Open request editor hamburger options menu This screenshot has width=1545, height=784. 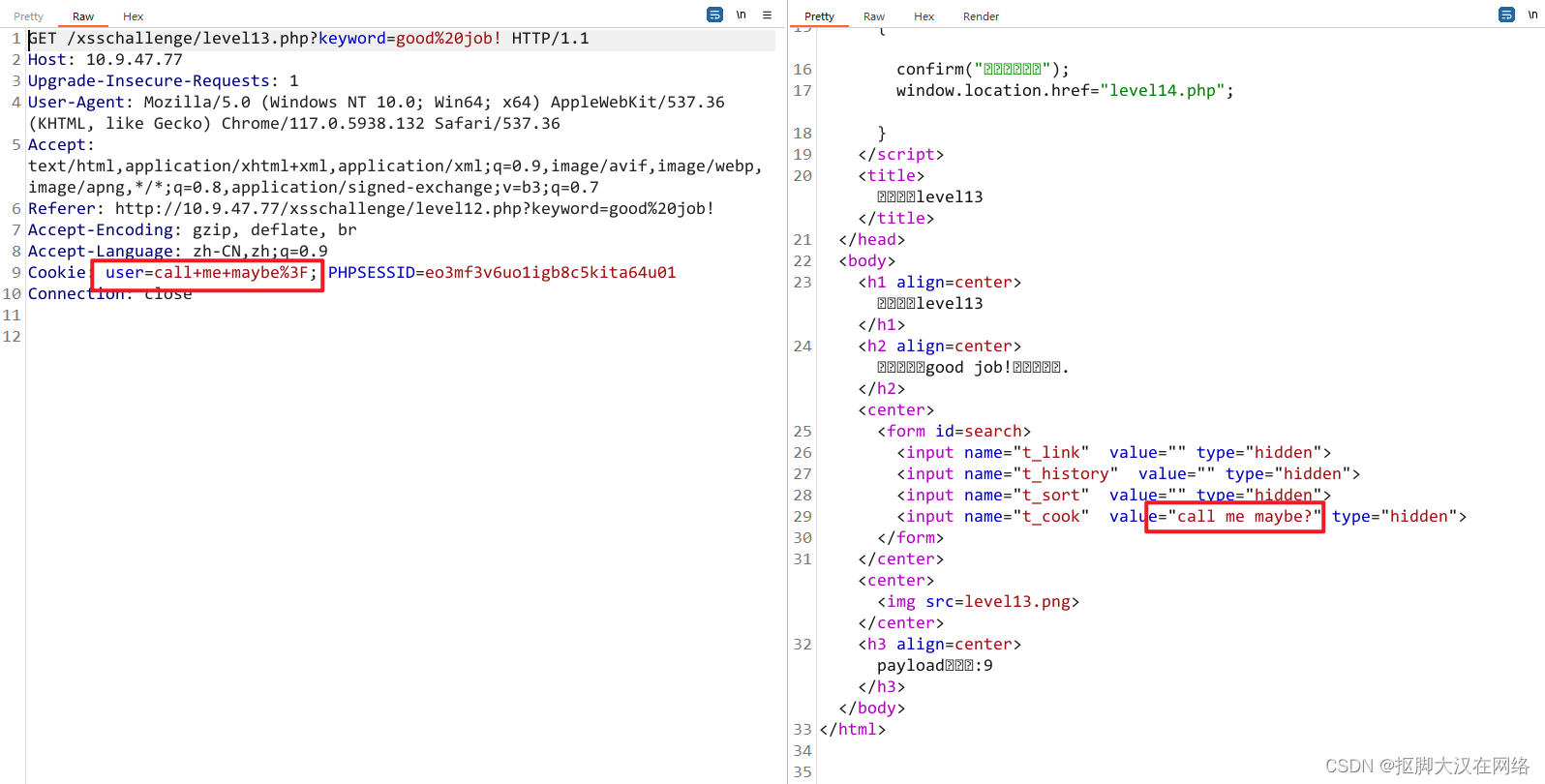point(767,15)
